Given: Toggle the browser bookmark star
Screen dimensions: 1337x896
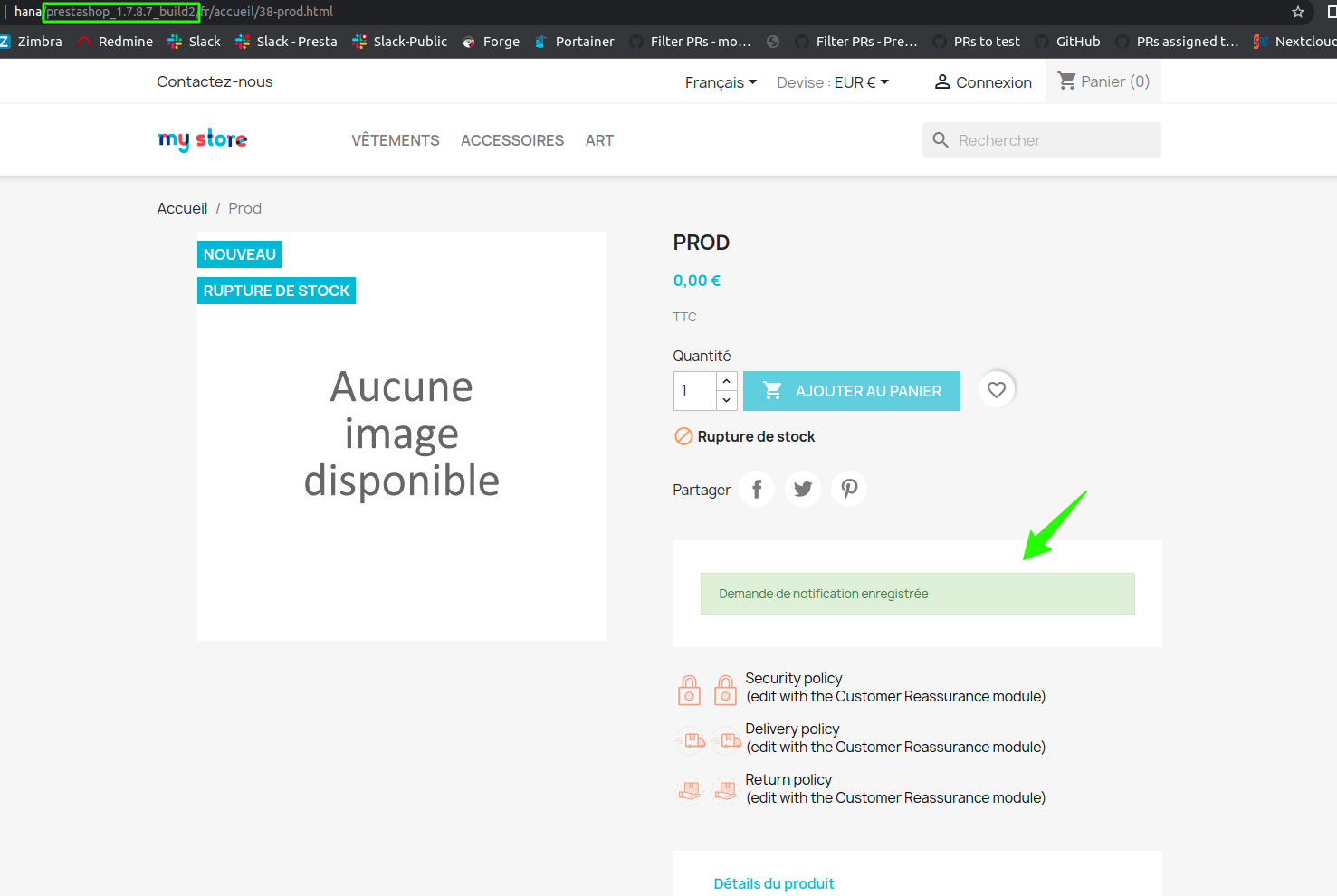Looking at the screenshot, I should pos(1298,13).
